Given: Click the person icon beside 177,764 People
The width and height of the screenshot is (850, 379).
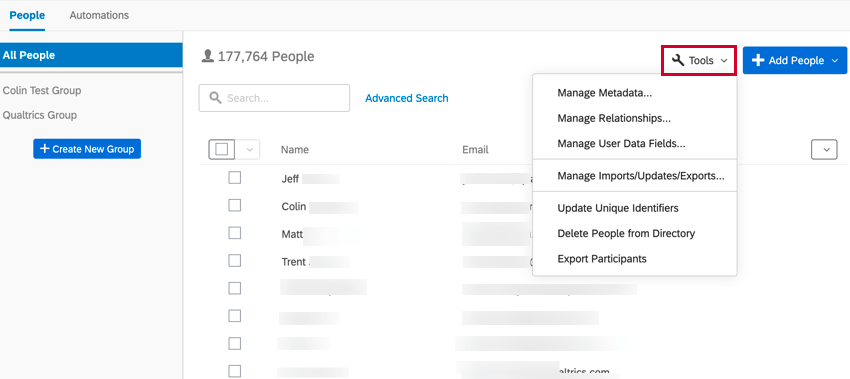Looking at the screenshot, I should point(207,56).
